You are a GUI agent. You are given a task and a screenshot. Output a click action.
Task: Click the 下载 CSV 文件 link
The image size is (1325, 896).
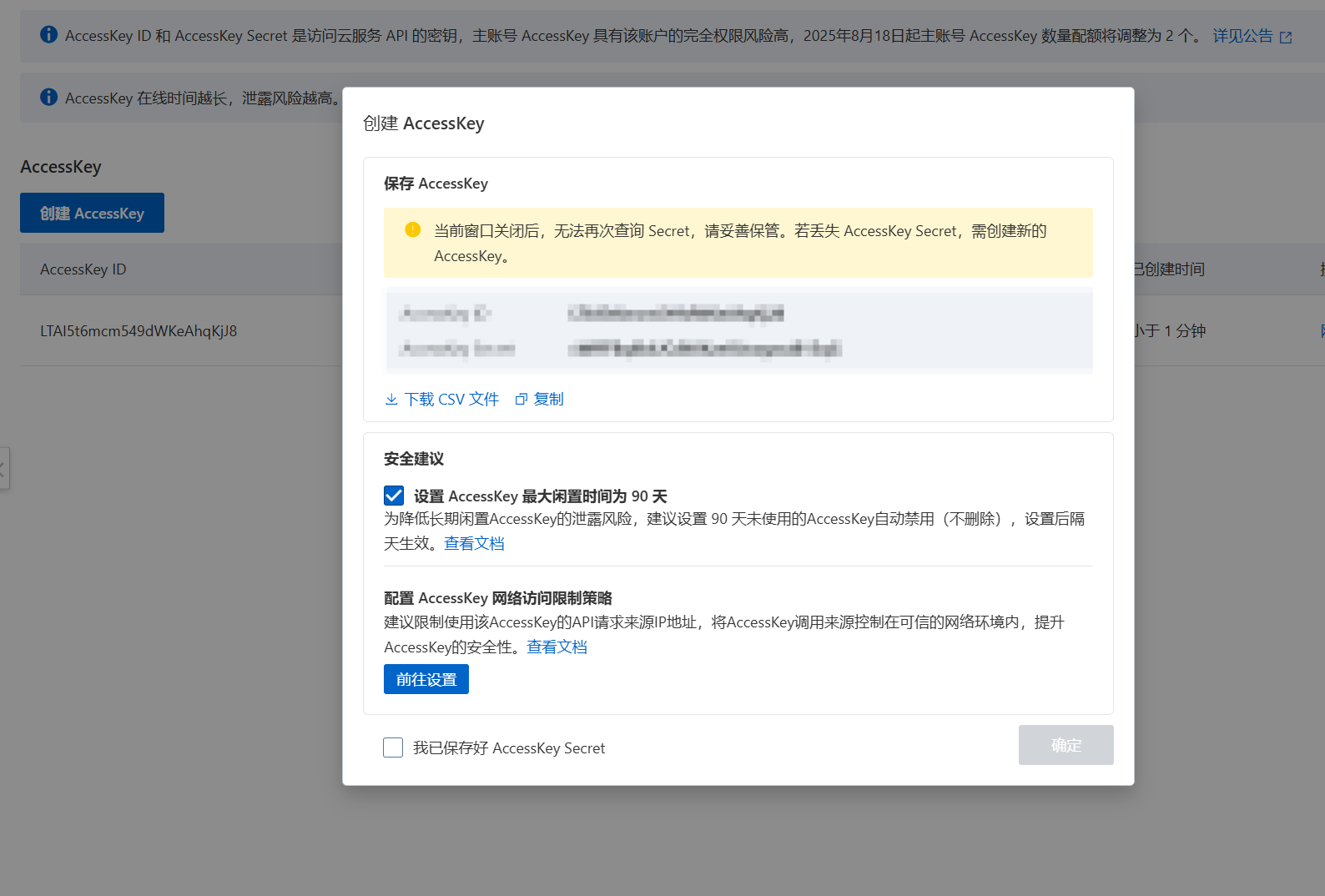451,400
